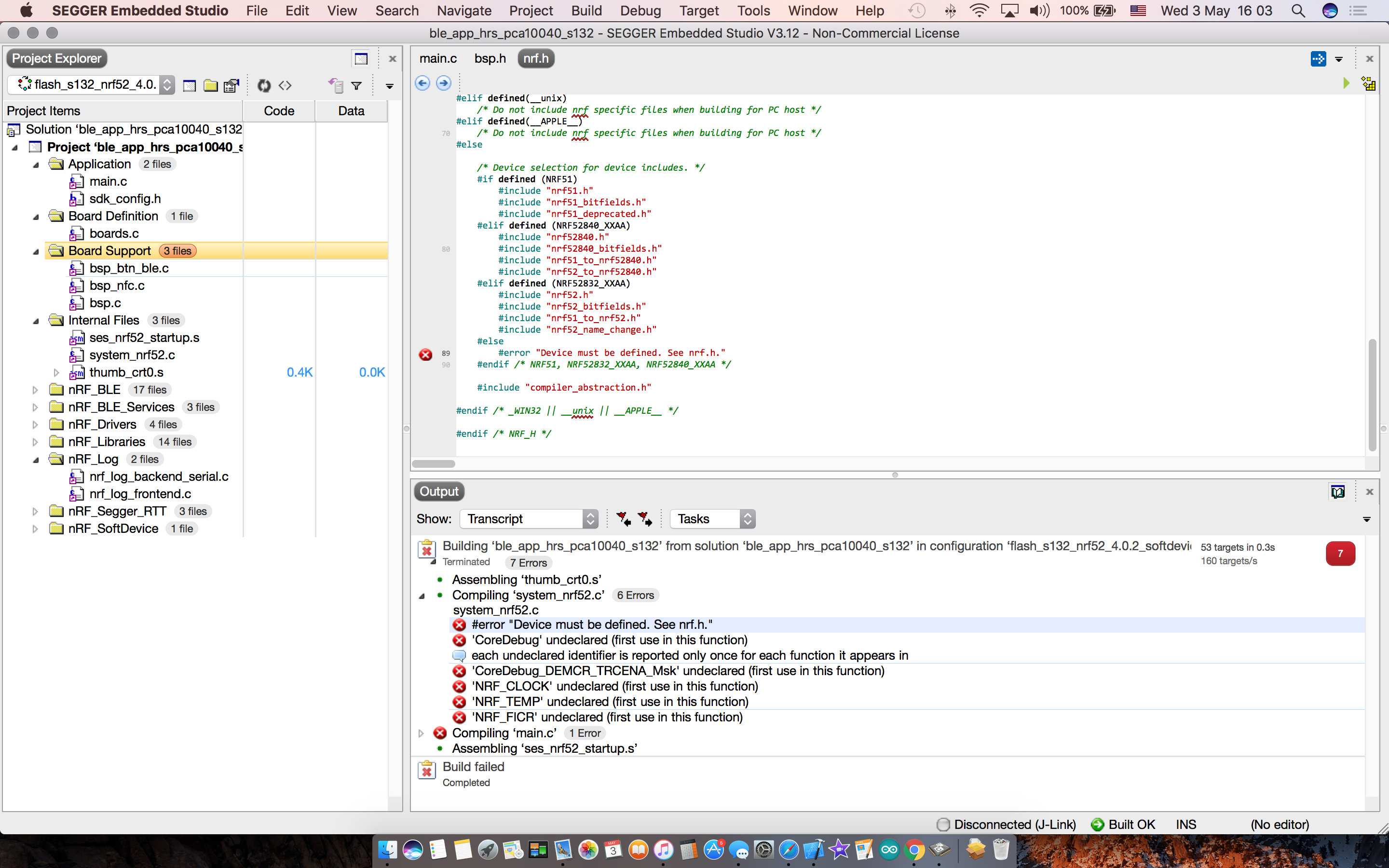The image size is (1389, 868).
Task: Expand the Compiling 'main.c' error entry
Action: click(x=421, y=733)
